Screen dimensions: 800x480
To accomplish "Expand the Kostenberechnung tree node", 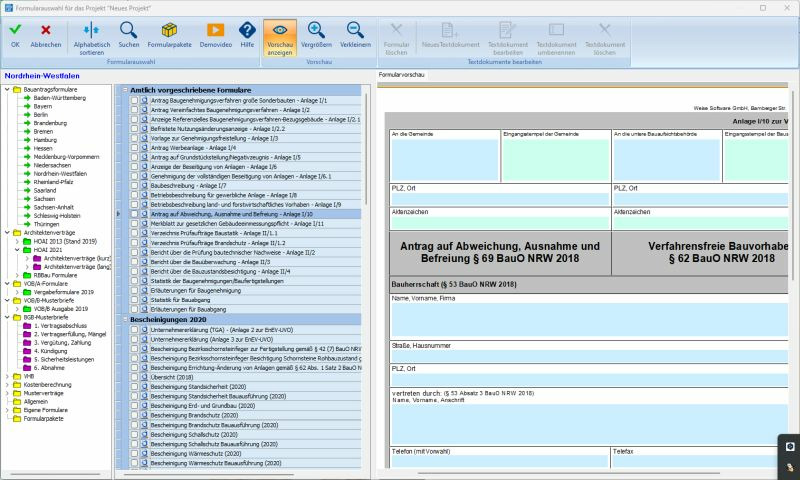I will (7, 385).
